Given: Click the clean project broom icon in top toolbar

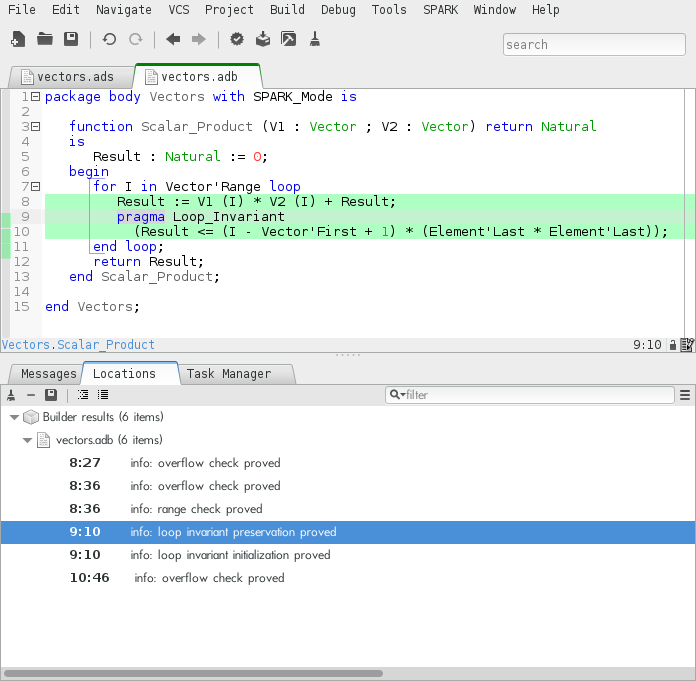Looking at the screenshot, I should click(x=314, y=40).
